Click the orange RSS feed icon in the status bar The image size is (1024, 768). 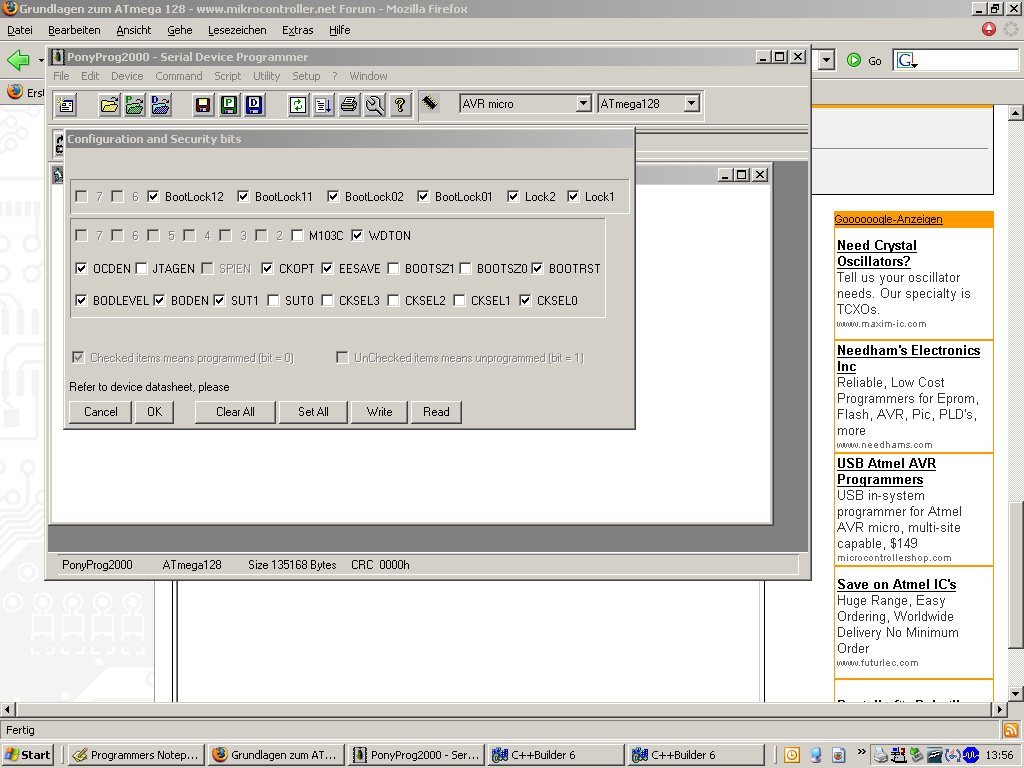pyautogui.click(x=1011, y=729)
